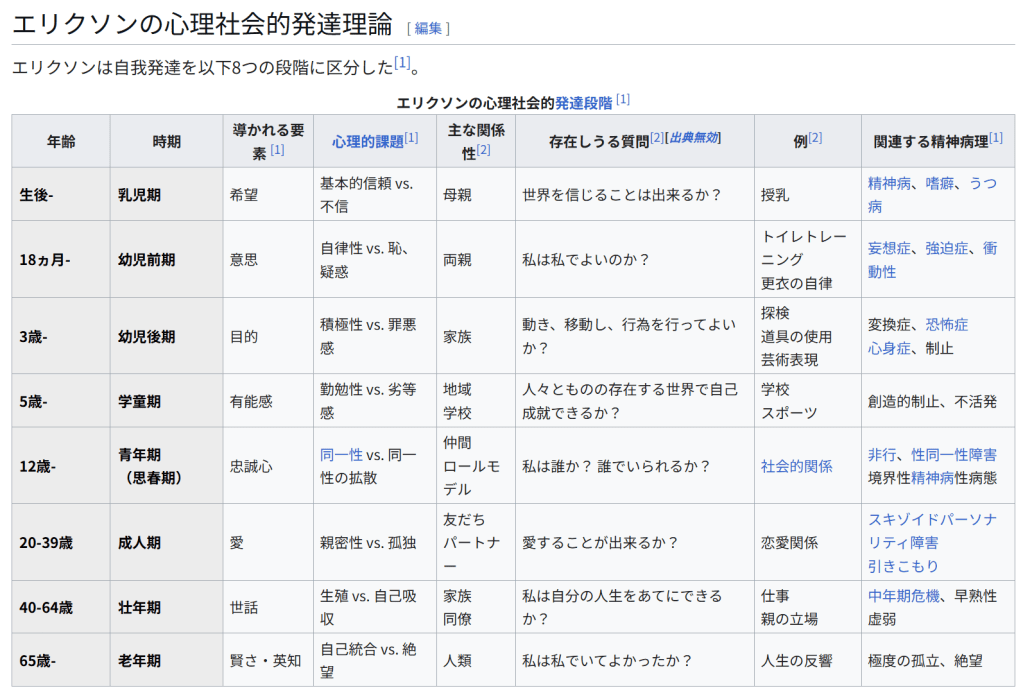Click the 心身症 link
The image size is (1023, 693).
pos(889,348)
